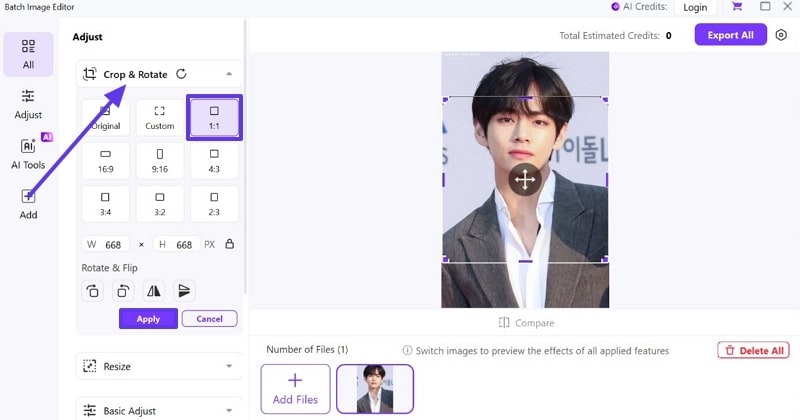Select the 16:9 aspect ratio
Screen dimensions: 800x420
tap(106, 161)
